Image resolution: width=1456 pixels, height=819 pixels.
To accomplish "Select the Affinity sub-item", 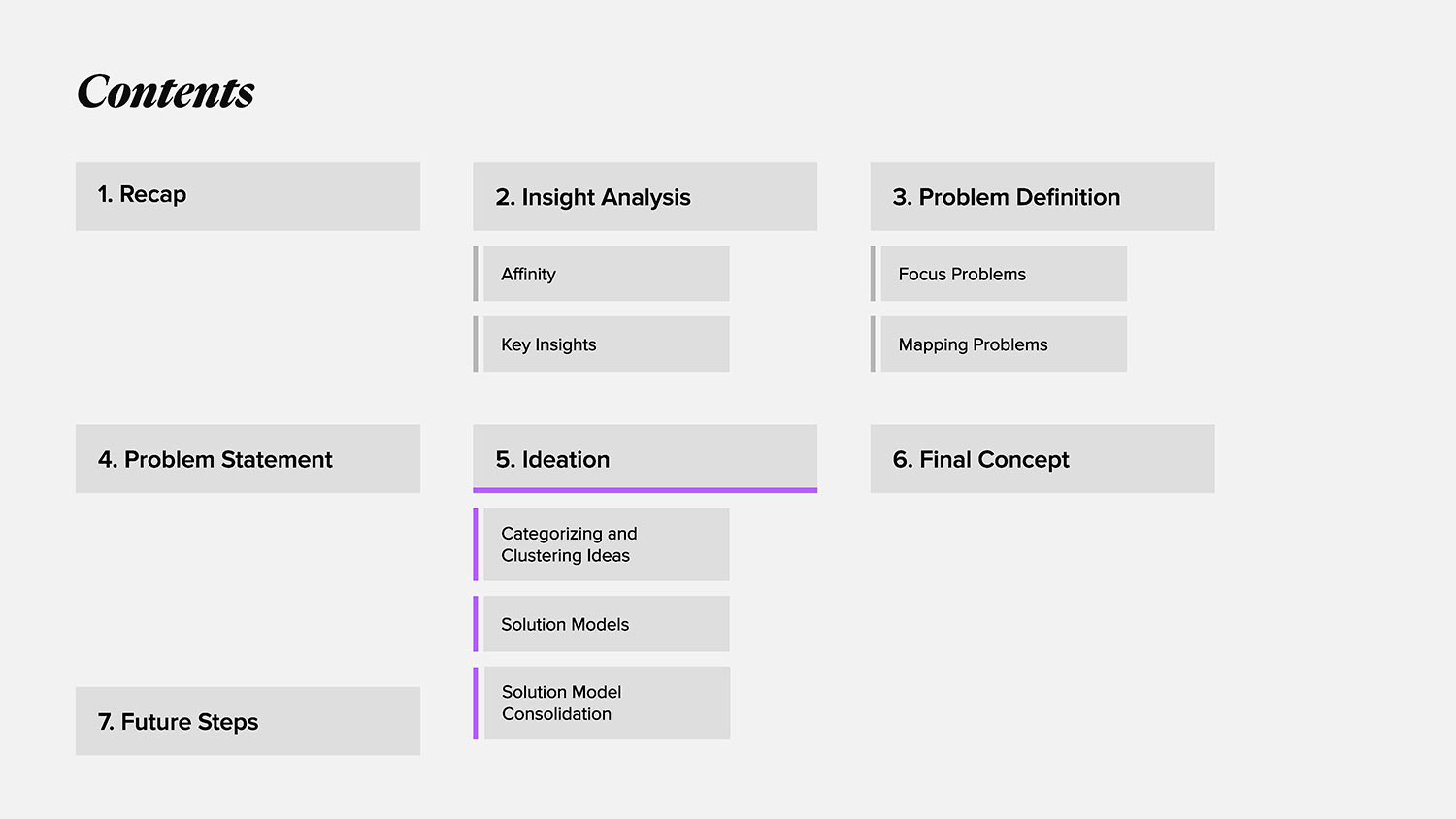I will [x=606, y=274].
